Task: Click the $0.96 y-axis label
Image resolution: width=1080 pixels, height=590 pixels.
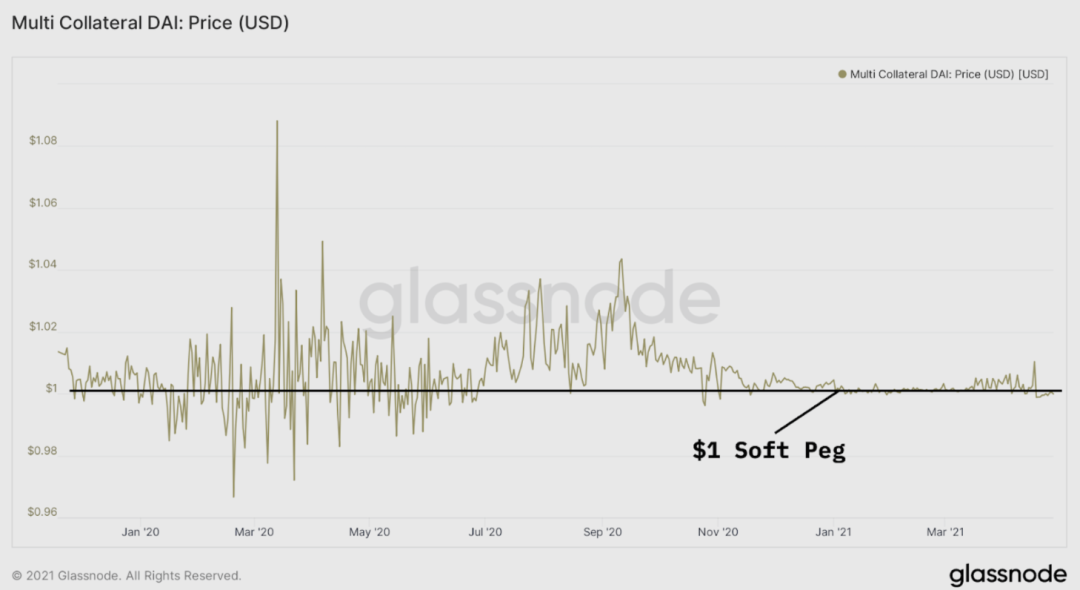Action: click(x=42, y=512)
